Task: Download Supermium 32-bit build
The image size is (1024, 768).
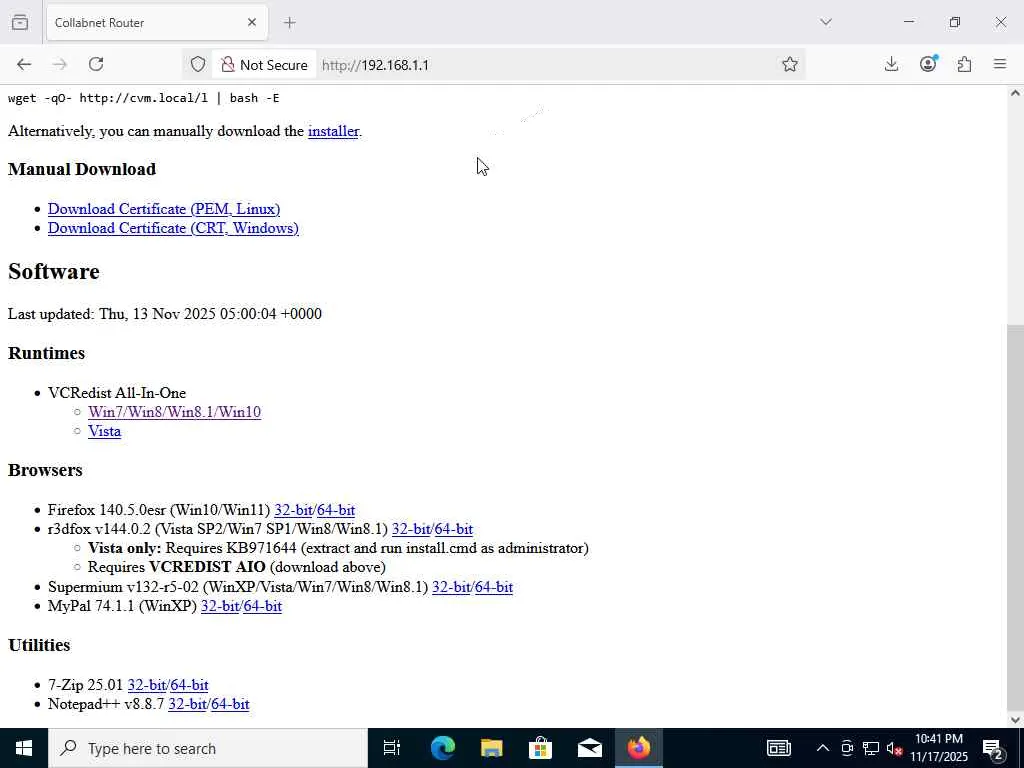Action: [x=451, y=587]
